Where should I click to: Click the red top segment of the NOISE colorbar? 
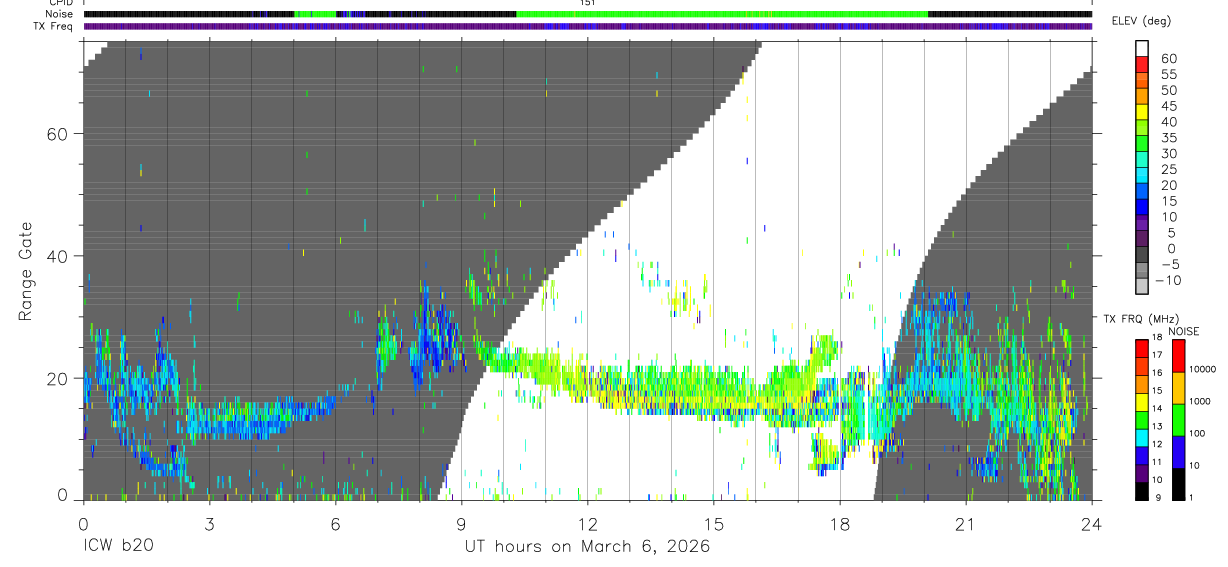point(1179,356)
